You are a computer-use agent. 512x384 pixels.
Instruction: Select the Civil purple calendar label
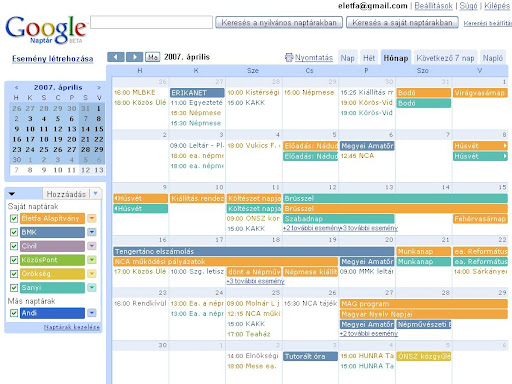click(52, 246)
